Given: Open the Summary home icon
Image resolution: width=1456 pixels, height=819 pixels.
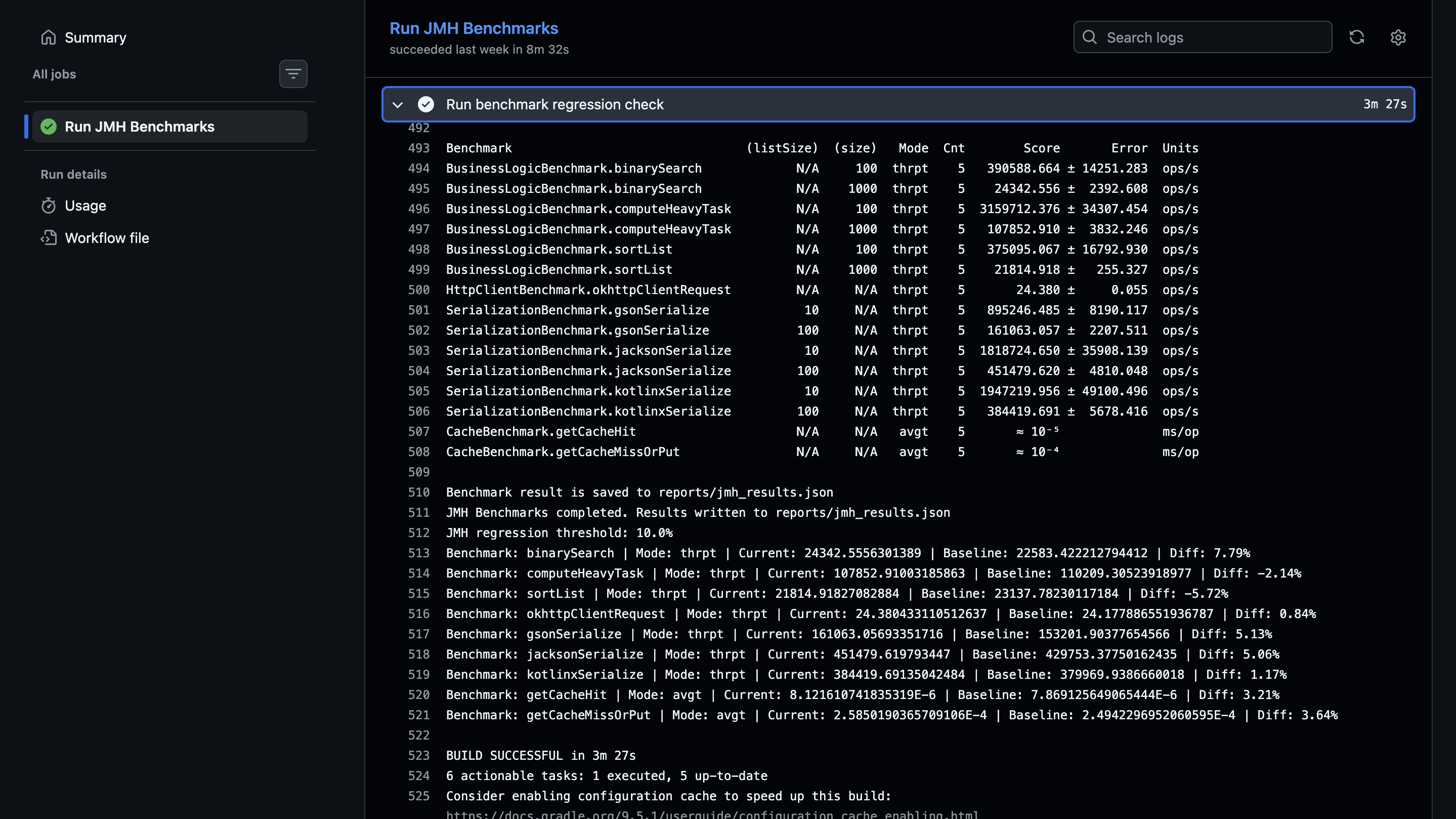Looking at the screenshot, I should [49, 37].
